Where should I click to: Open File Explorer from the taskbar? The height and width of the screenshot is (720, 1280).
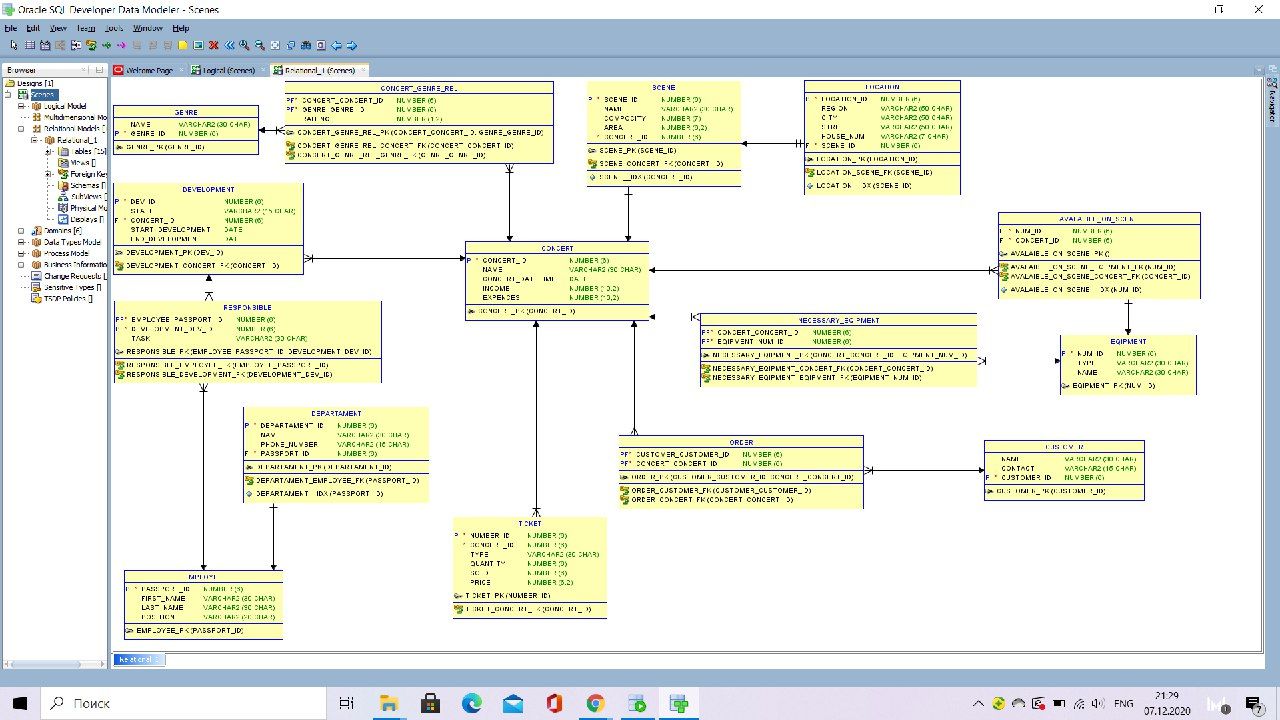(388, 703)
